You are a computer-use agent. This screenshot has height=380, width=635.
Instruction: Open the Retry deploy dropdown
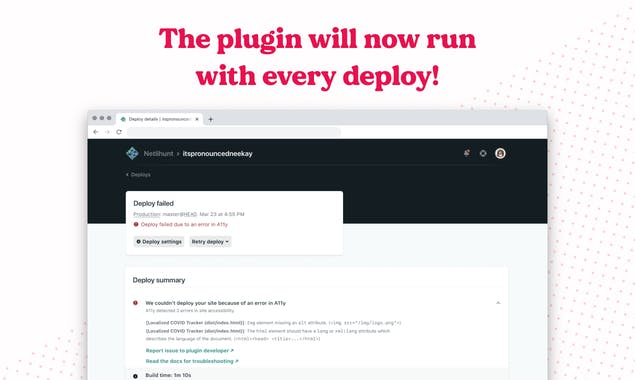[x=210, y=241]
